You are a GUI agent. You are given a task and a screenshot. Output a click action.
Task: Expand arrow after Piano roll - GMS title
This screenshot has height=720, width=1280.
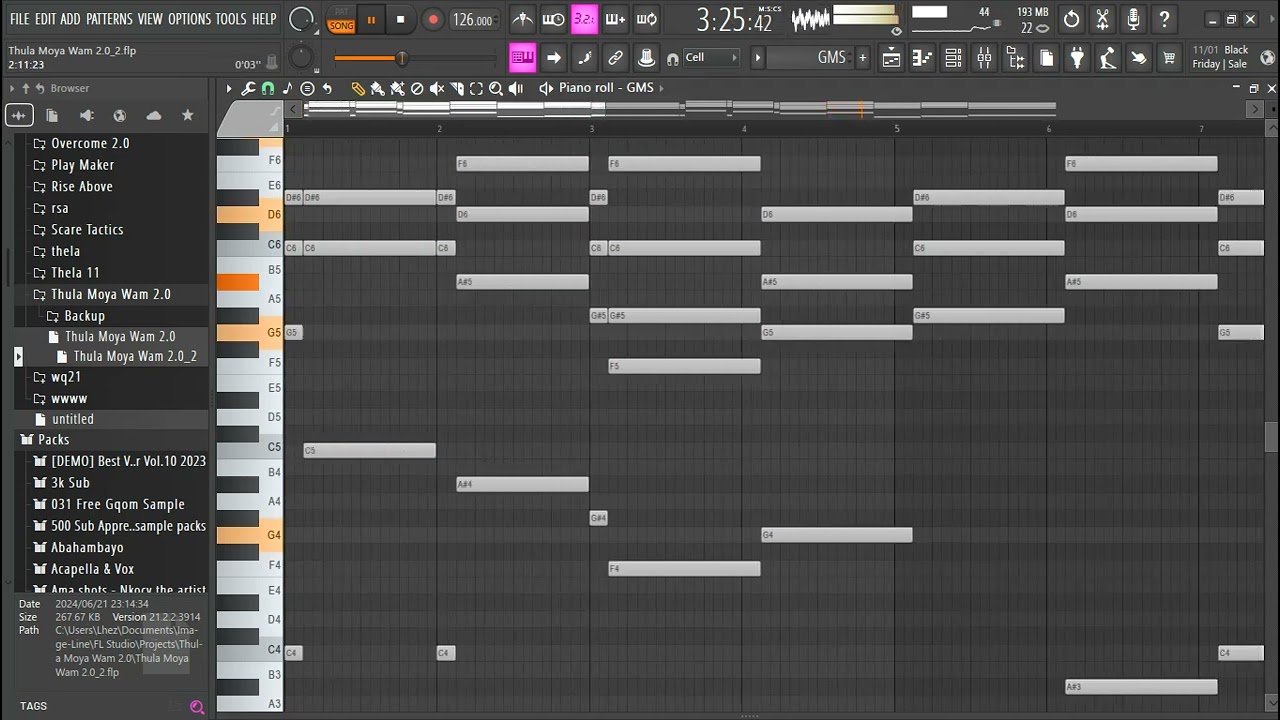[x=662, y=88]
